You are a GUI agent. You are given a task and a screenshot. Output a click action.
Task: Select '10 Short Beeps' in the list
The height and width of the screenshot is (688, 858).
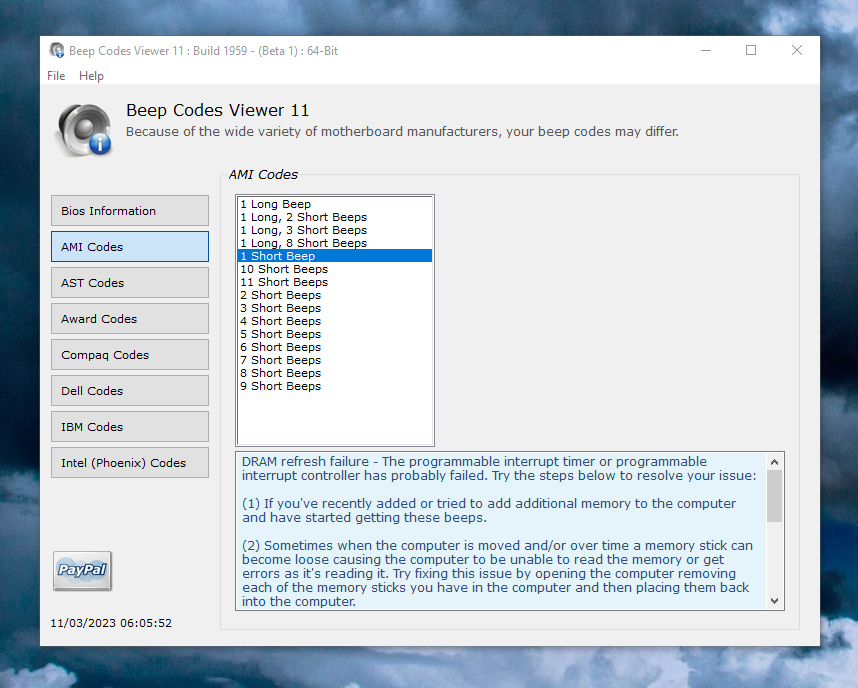pyautogui.click(x=335, y=269)
